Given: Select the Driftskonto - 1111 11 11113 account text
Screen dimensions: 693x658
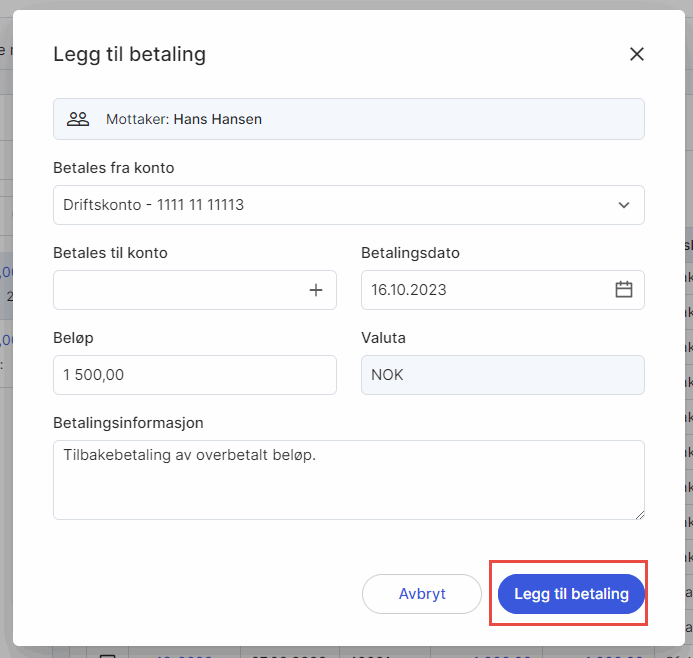Looking at the screenshot, I should [153, 205].
